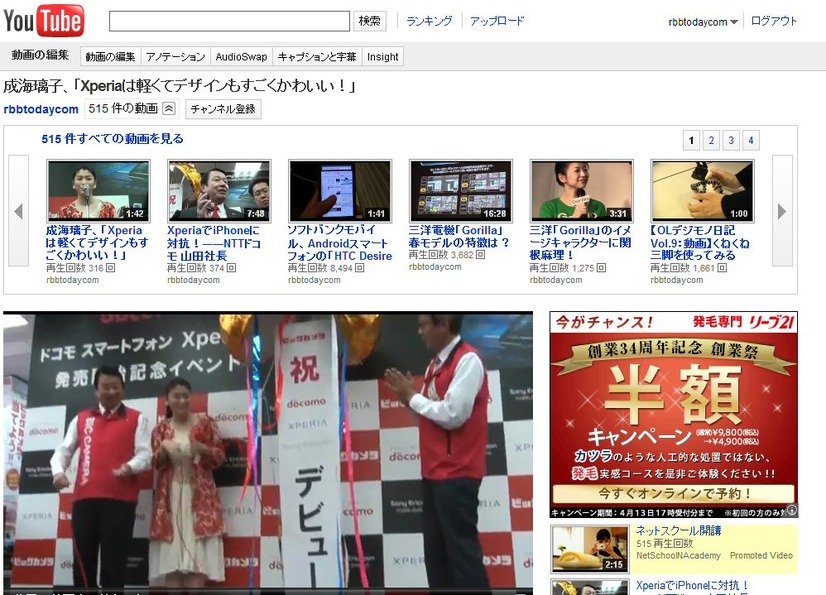Screen dimensions: 826x595
Task: Open rbbtodaycom link under 1:42 video
Action: pyautogui.click(x=73, y=280)
